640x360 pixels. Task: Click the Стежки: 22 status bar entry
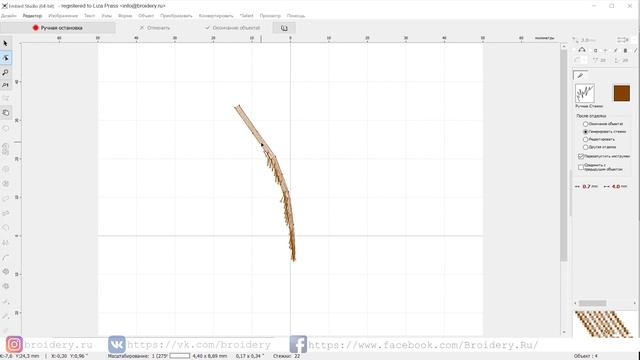click(287, 356)
